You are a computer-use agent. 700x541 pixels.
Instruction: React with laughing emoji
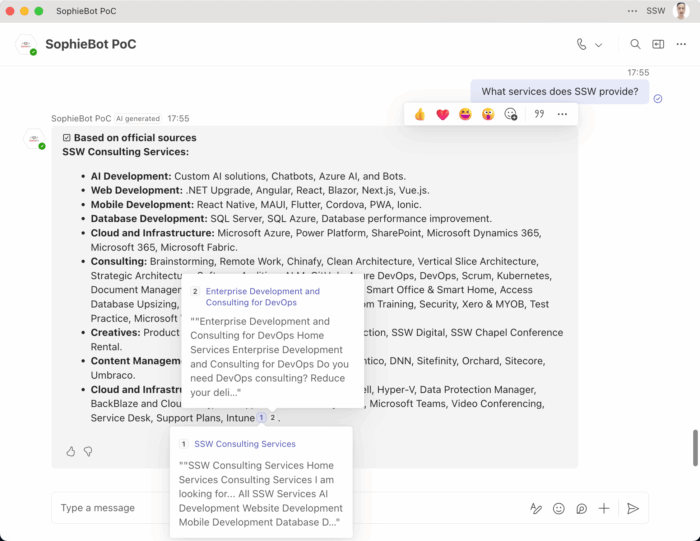pyautogui.click(x=465, y=114)
